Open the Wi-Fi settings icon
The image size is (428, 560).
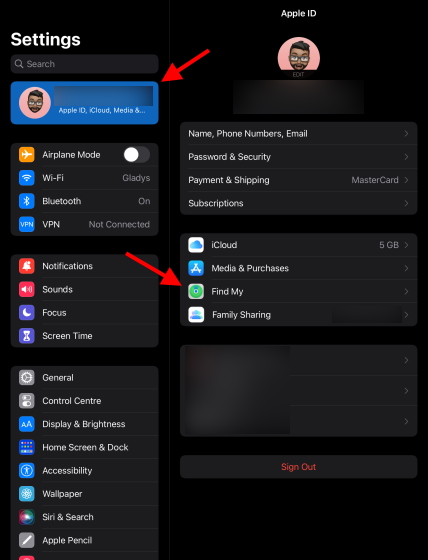pos(27,178)
